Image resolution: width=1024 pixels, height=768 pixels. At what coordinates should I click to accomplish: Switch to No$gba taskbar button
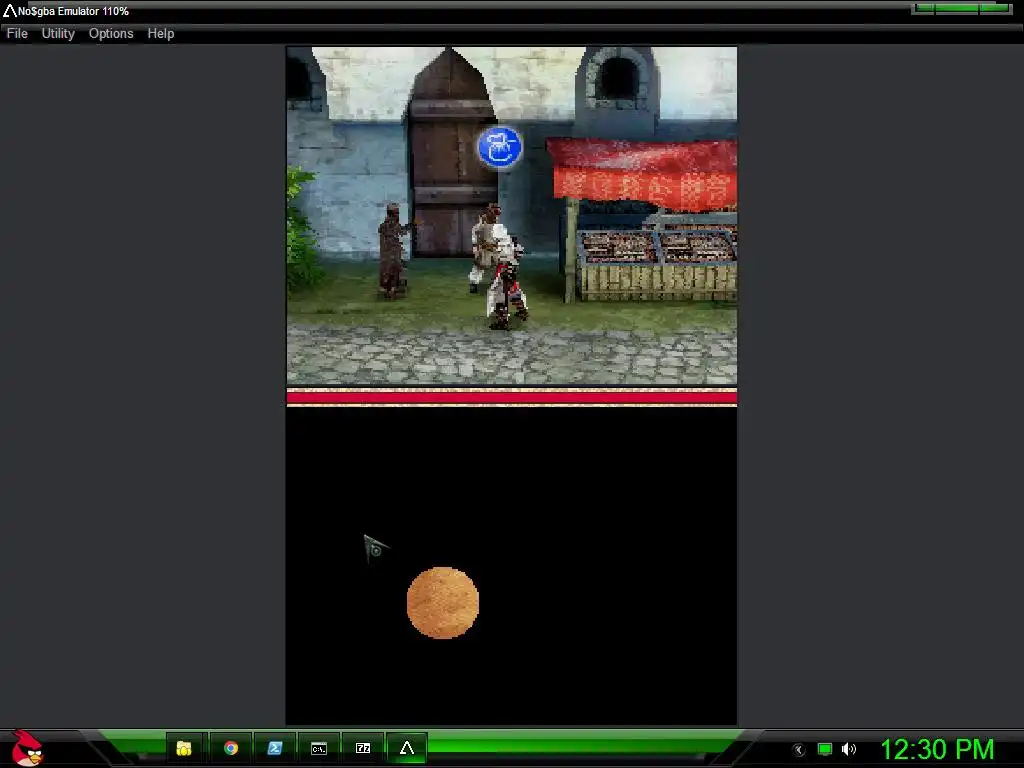click(407, 748)
